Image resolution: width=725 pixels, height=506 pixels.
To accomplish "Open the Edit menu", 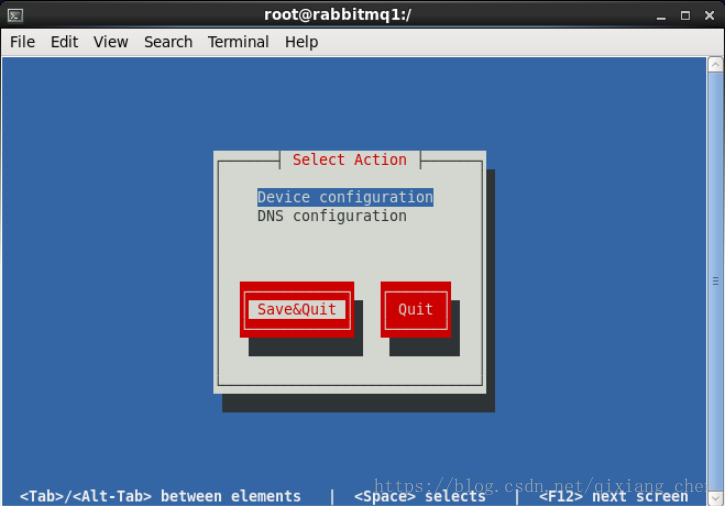I will point(64,42).
